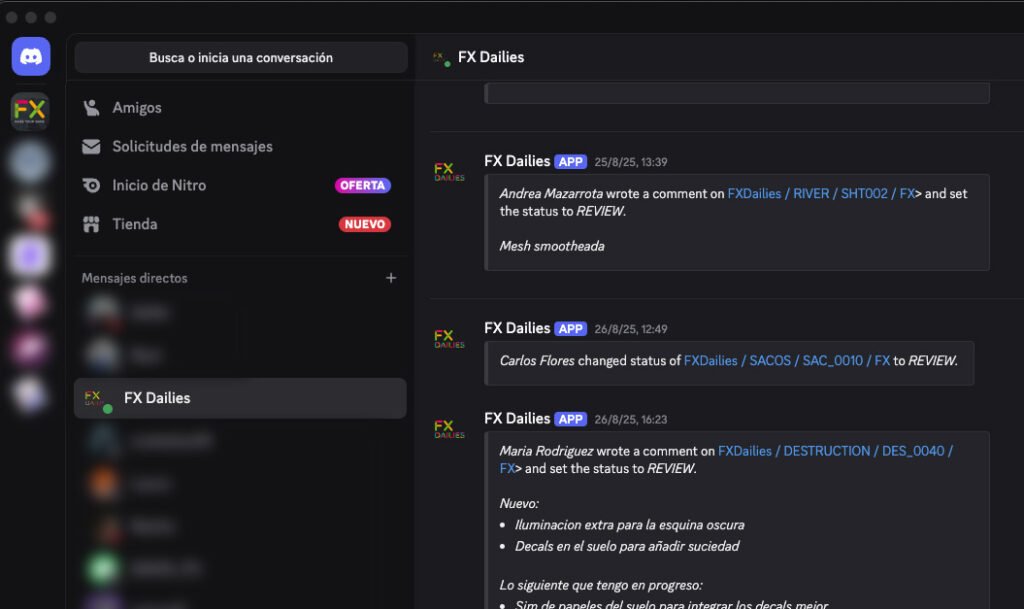This screenshot has width=1024, height=609.
Task: Click FX Dailies avatar on 16:23 message
Action: pyautogui.click(x=449, y=429)
